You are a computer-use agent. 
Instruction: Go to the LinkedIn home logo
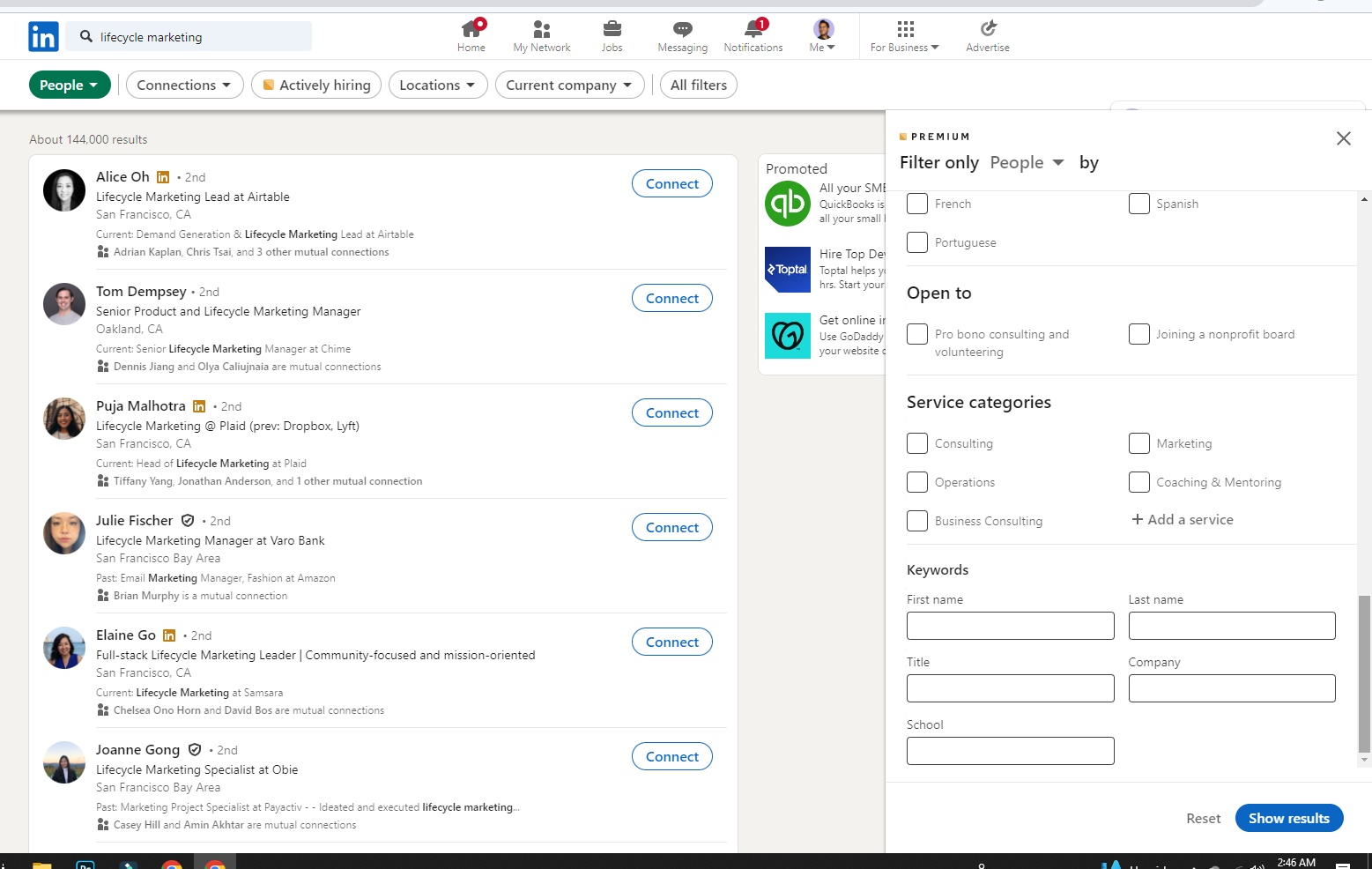click(x=43, y=37)
